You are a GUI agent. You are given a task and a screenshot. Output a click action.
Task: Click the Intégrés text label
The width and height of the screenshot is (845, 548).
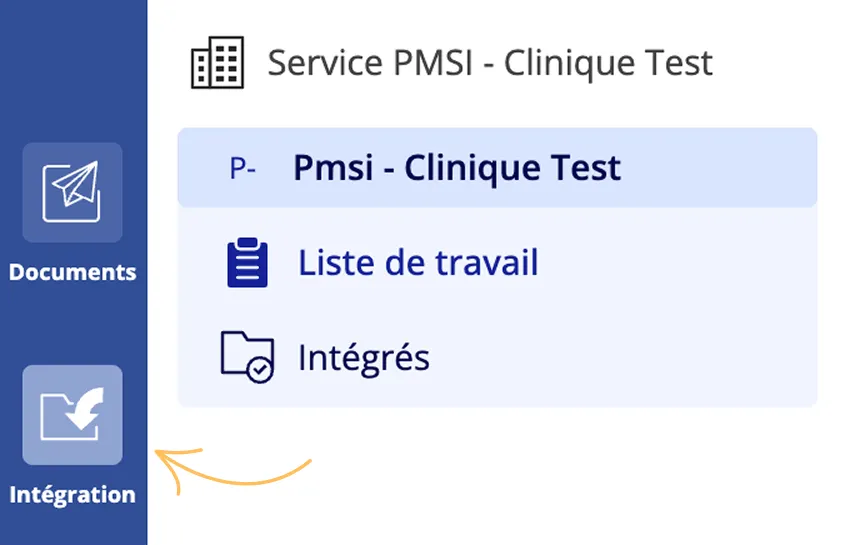(x=364, y=357)
